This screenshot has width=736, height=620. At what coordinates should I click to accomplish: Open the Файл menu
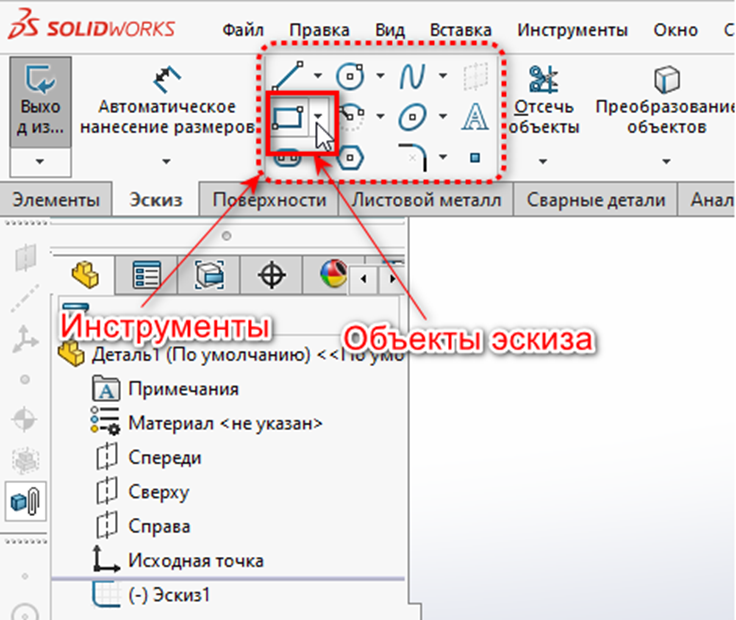[243, 30]
